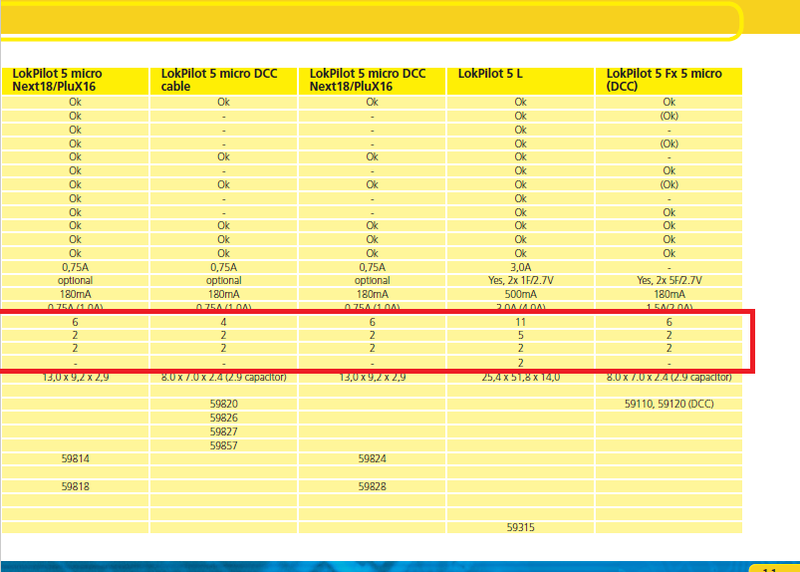Click the '3,0A' value in LokPilot 5 L column
This screenshot has width=800, height=572.
(520, 267)
